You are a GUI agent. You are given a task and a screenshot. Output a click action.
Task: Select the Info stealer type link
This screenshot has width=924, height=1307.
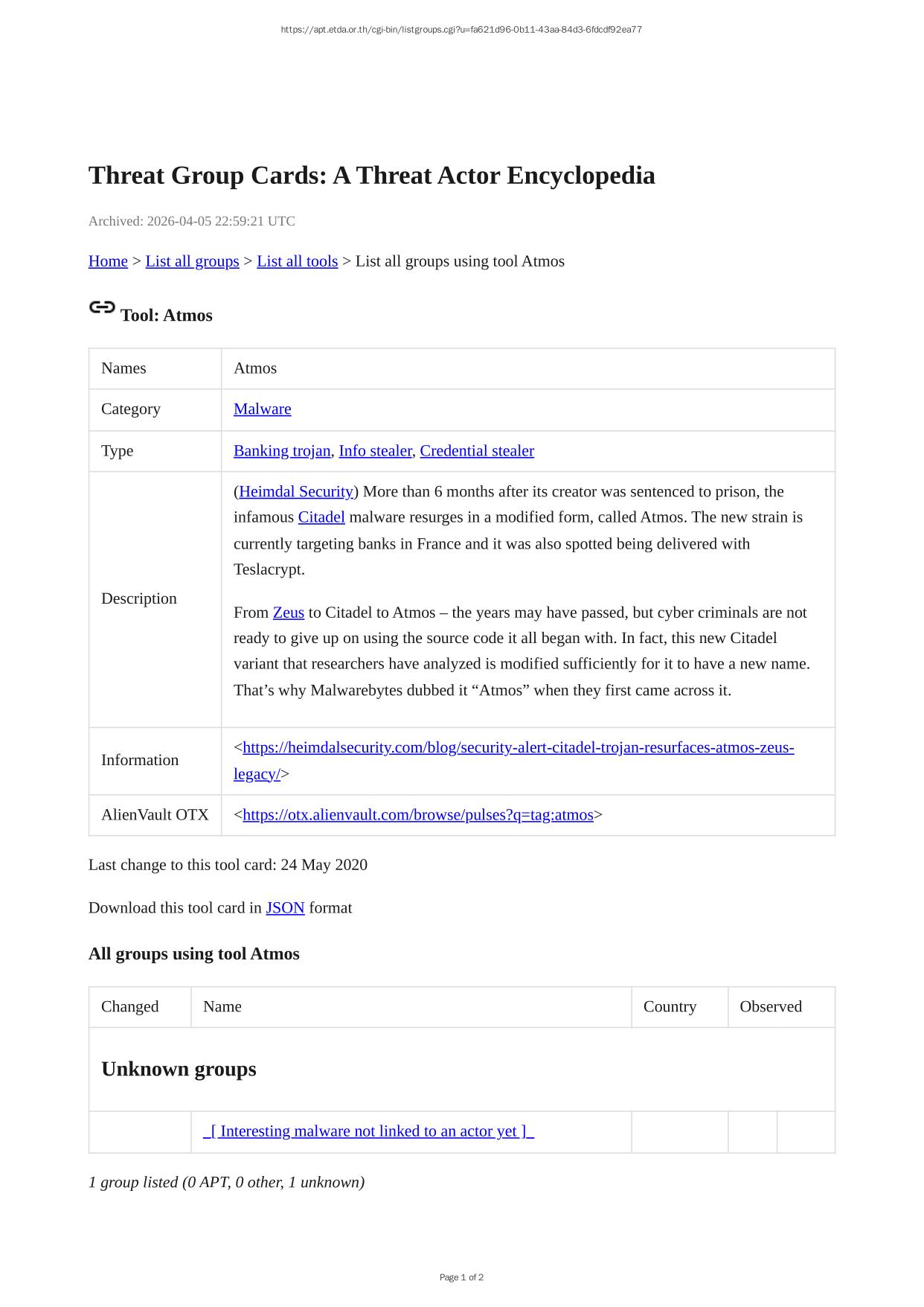click(374, 451)
